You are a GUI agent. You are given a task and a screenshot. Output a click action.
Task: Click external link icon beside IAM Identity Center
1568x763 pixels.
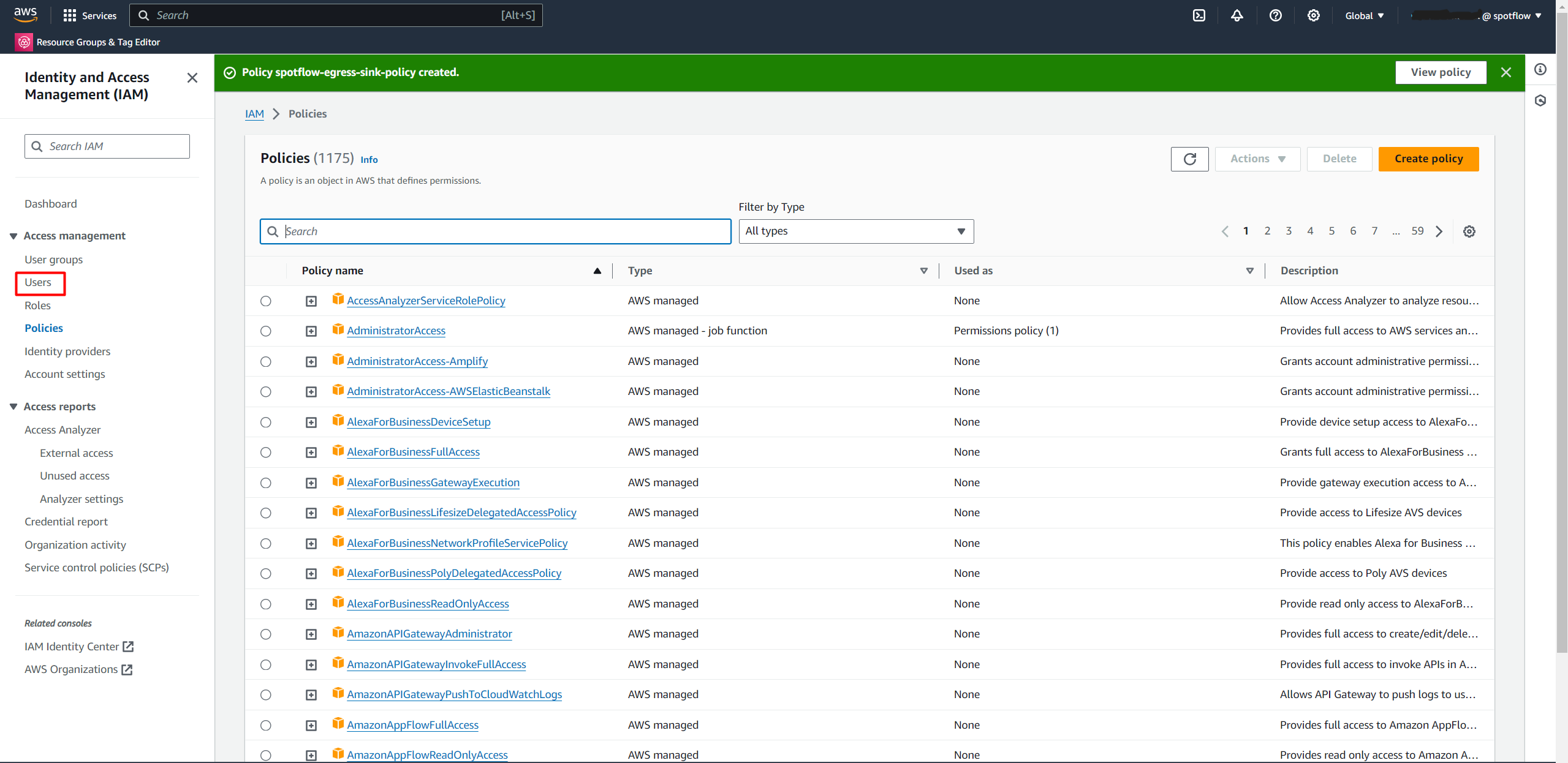point(128,647)
